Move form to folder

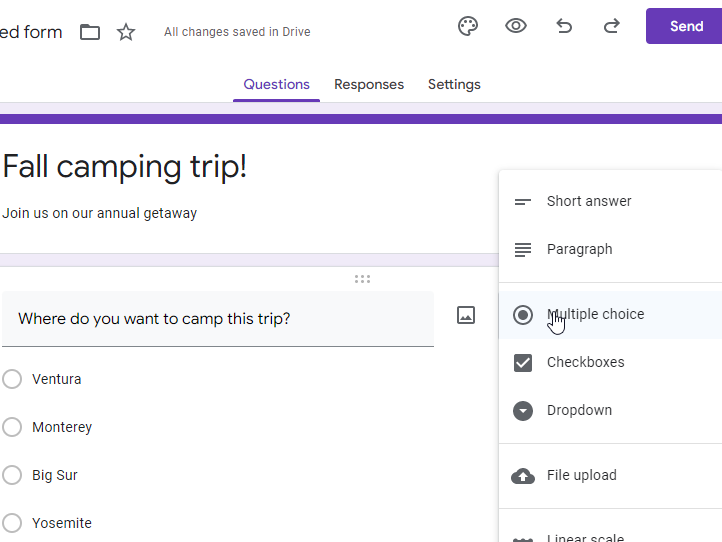click(x=90, y=32)
